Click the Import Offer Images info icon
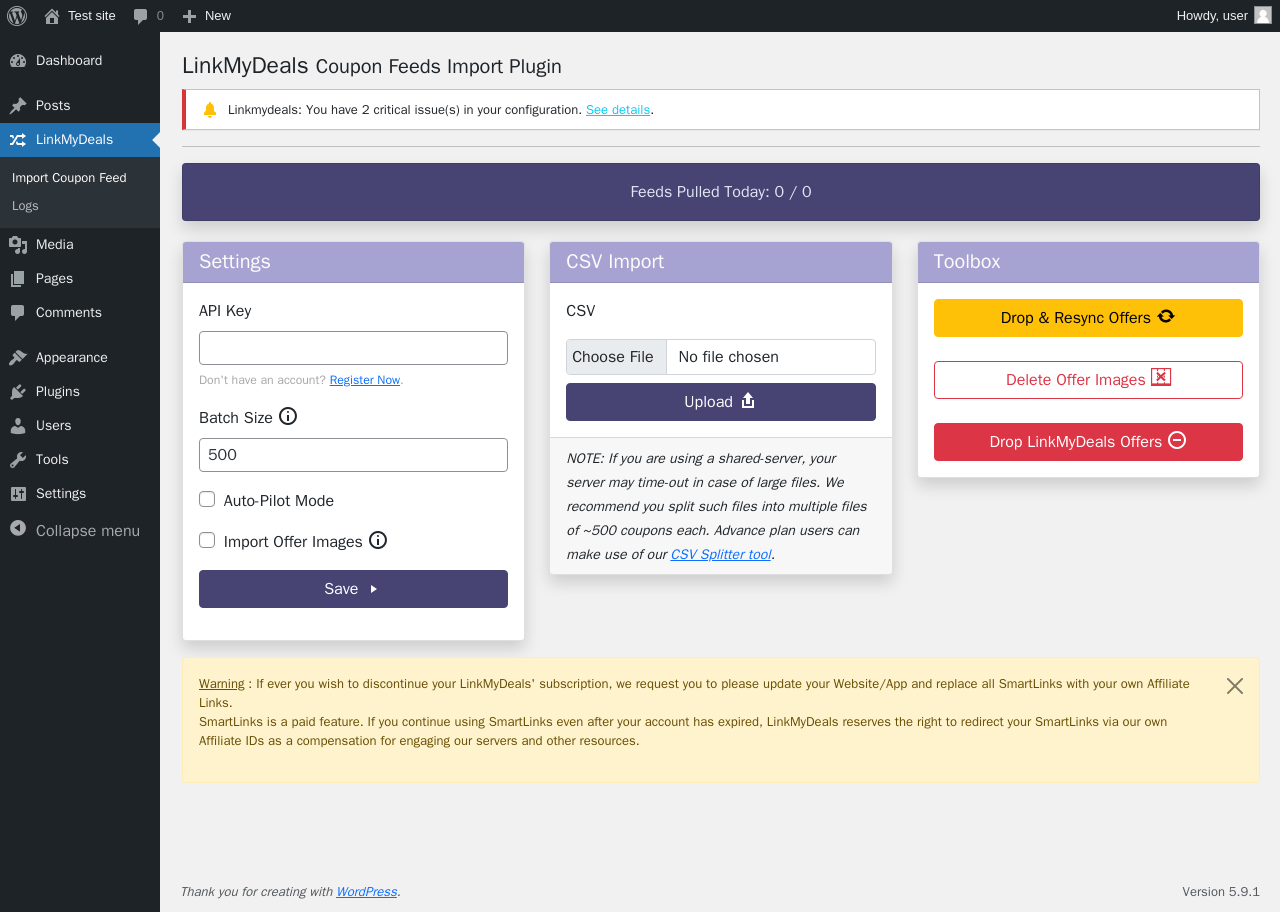The height and width of the screenshot is (912, 1280). (378, 540)
